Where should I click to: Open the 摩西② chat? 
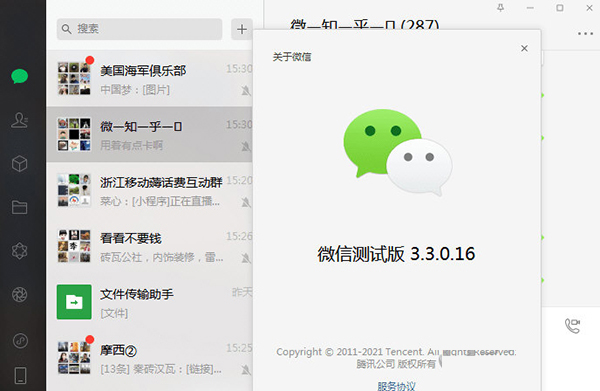149,358
